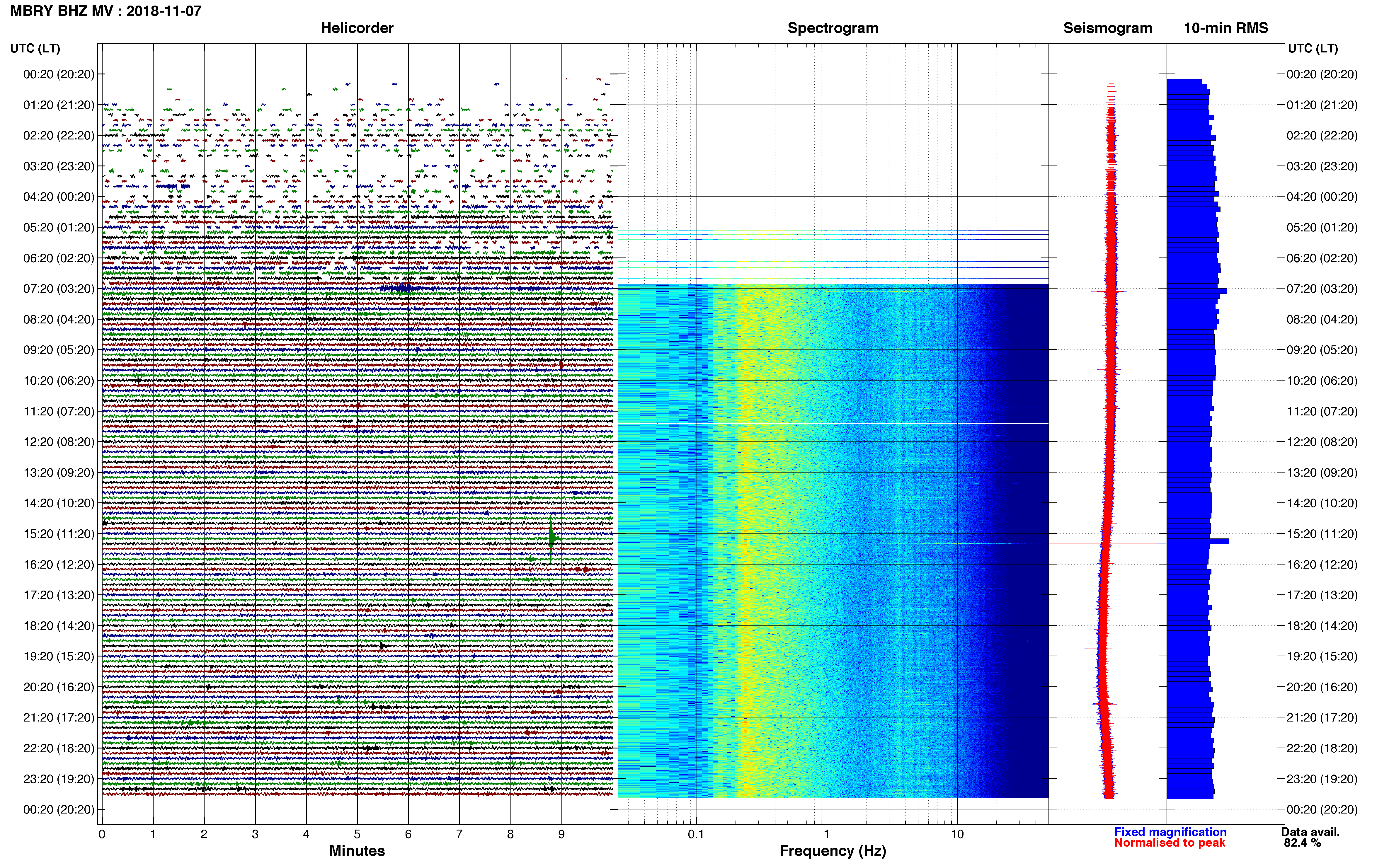Viewport: 1389px width, 868px height.
Task: Click the white gap line in the spectrogram near 11:40
Action: coord(833,424)
